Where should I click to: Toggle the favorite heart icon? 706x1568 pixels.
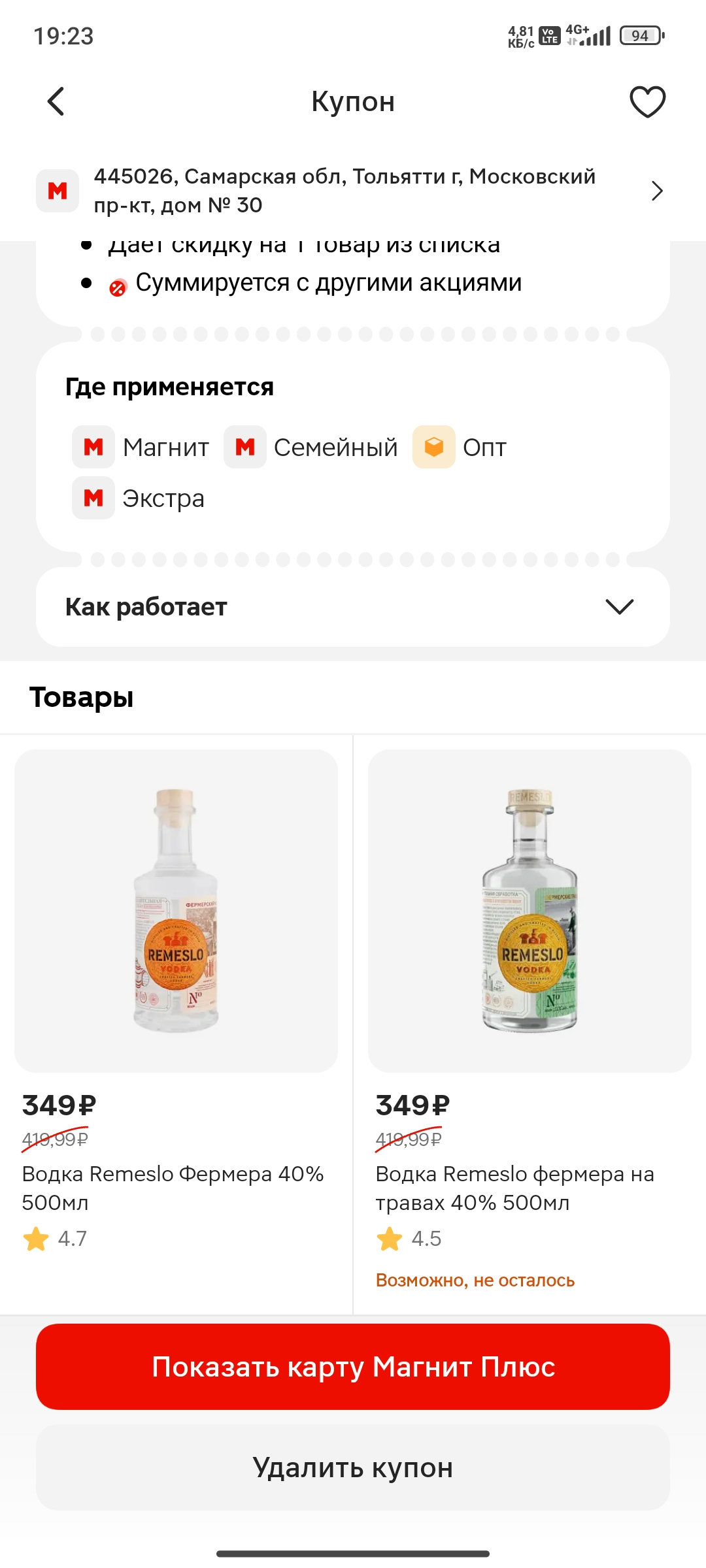click(647, 101)
